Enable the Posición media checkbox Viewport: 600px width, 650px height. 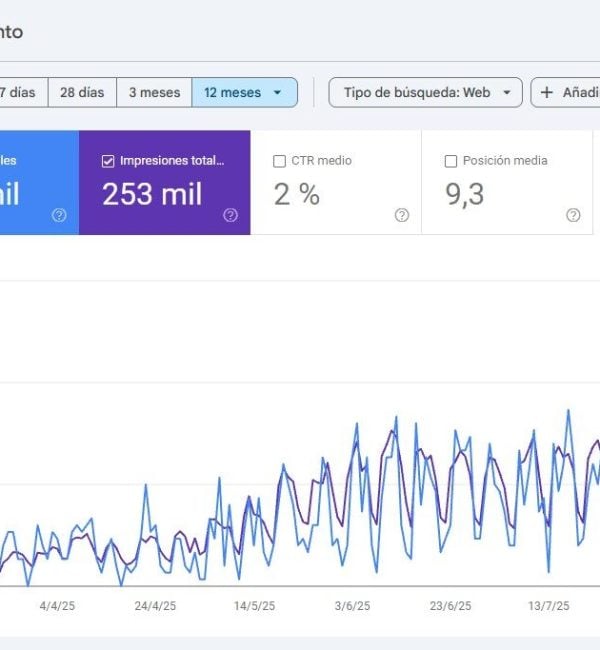click(x=451, y=161)
